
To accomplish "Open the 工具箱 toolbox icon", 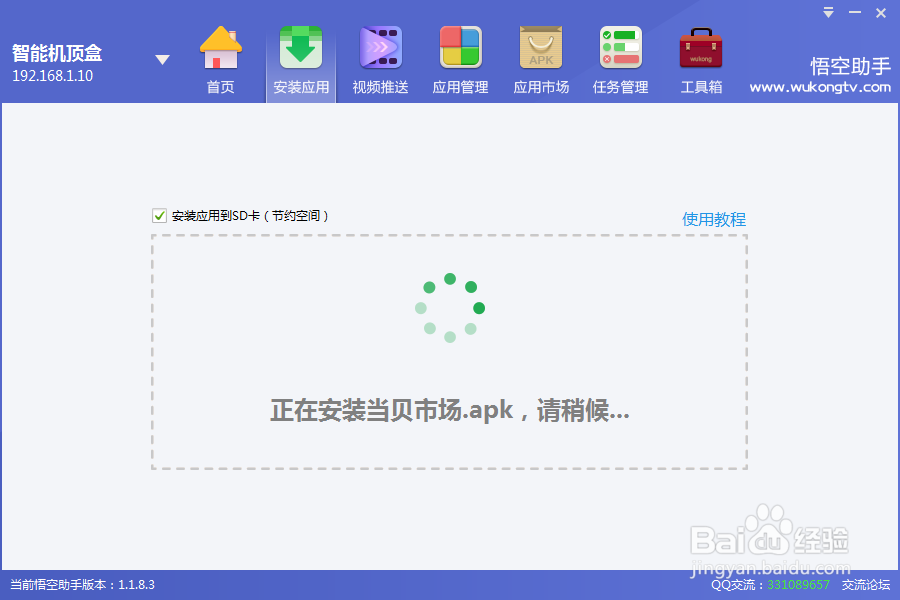I will click(x=701, y=60).
